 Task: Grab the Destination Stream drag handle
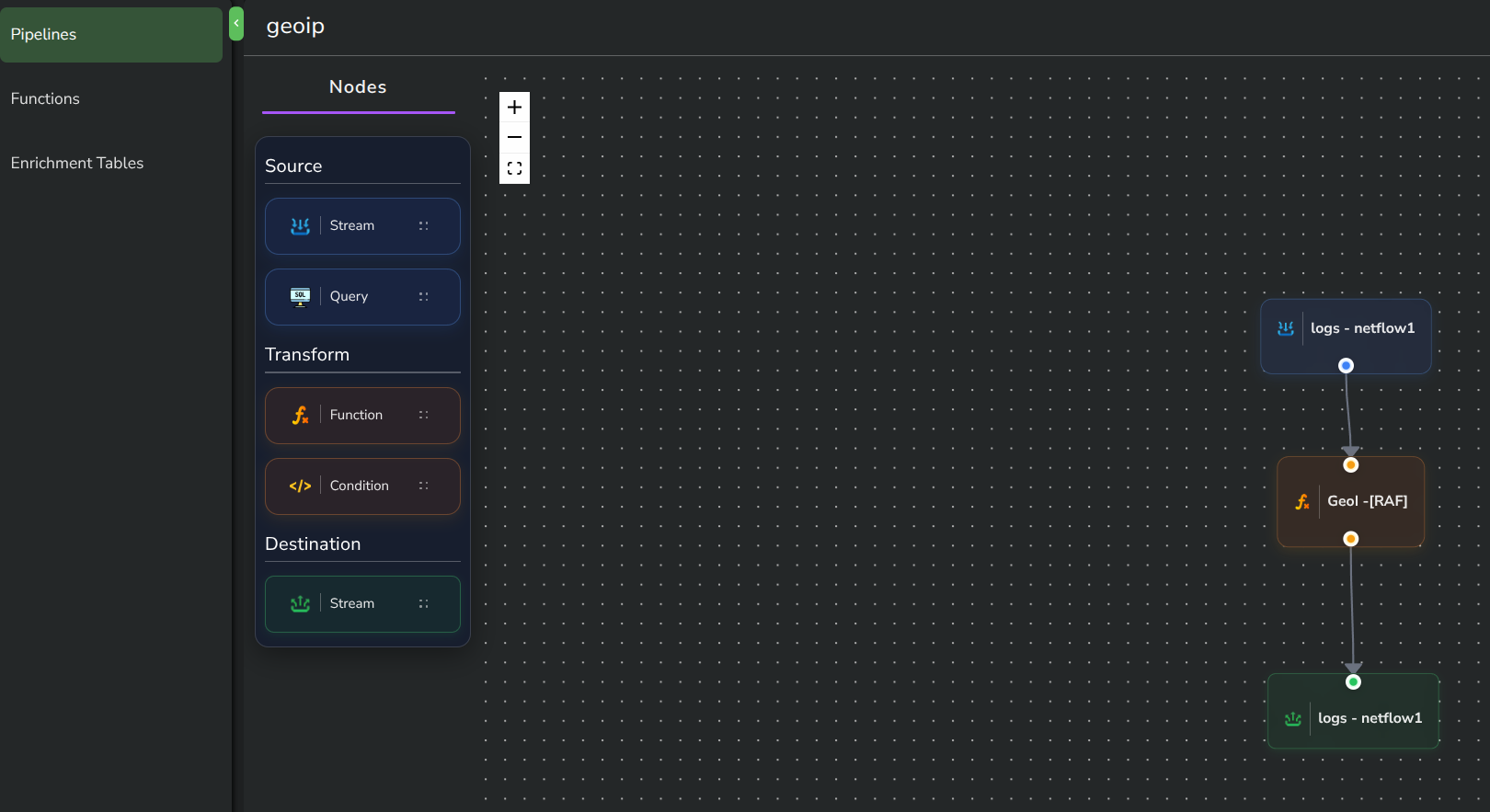tap(424, 604)
